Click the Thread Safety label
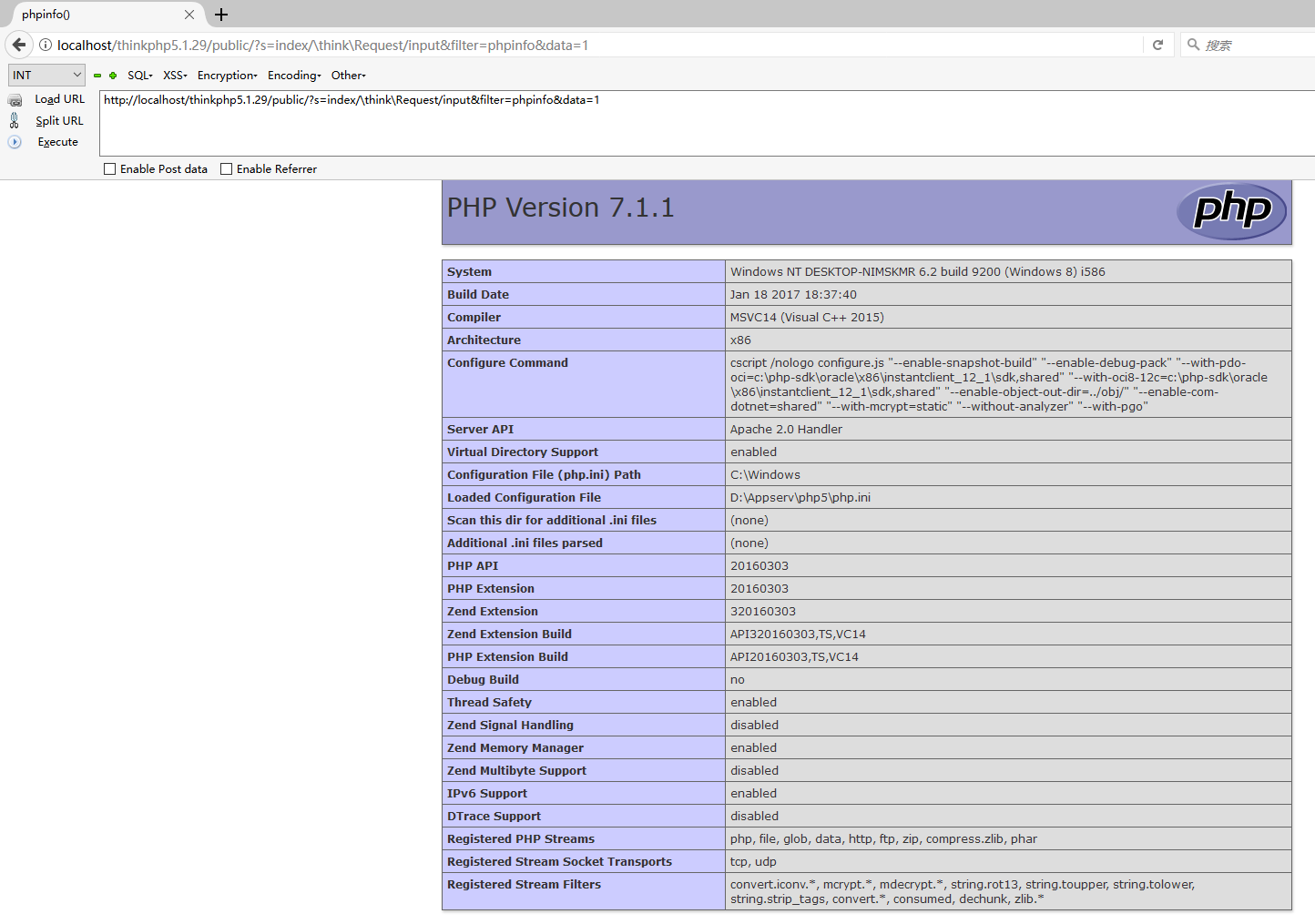 [489, 702]
